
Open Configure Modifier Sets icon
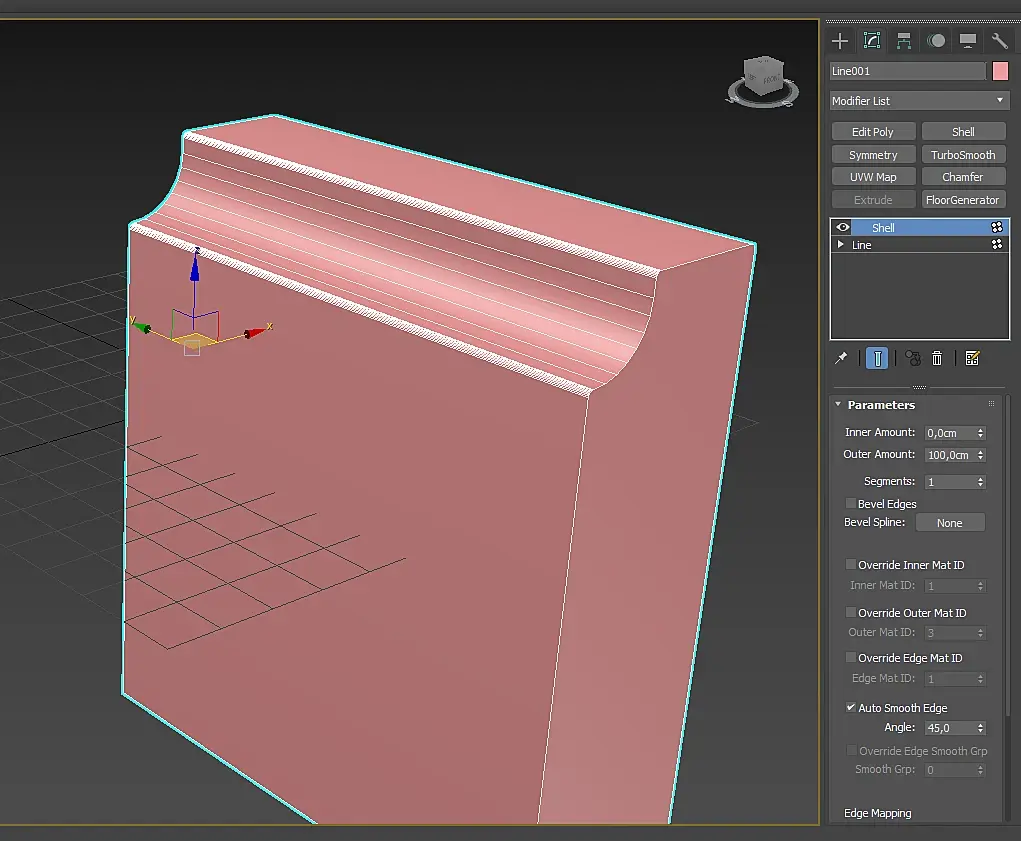point(972,358)
